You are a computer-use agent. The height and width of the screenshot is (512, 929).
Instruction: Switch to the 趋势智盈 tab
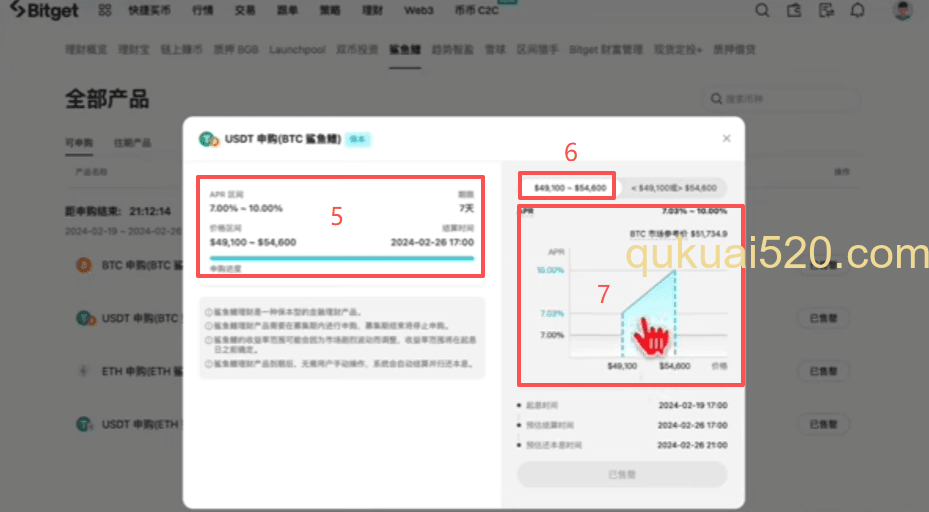453,50
